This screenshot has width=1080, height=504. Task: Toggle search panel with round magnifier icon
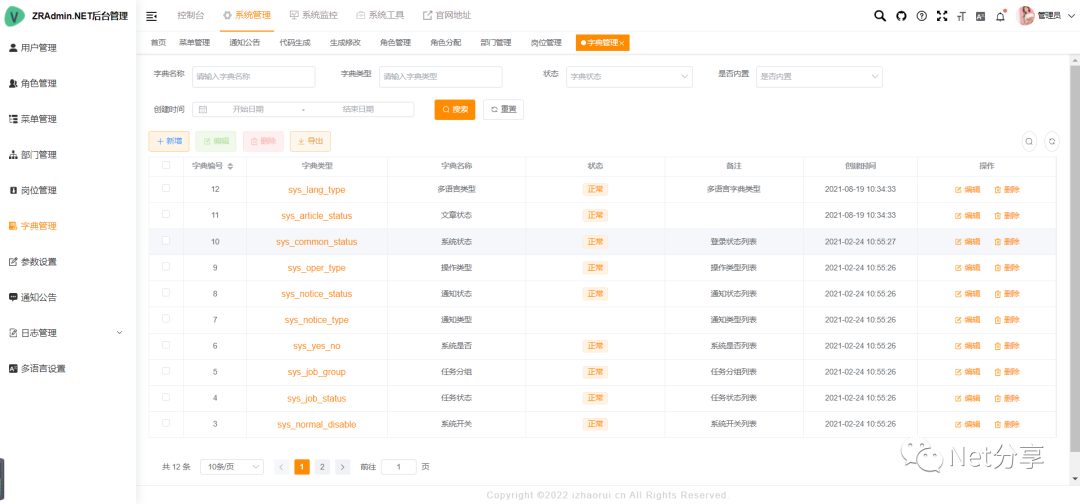1029,141
